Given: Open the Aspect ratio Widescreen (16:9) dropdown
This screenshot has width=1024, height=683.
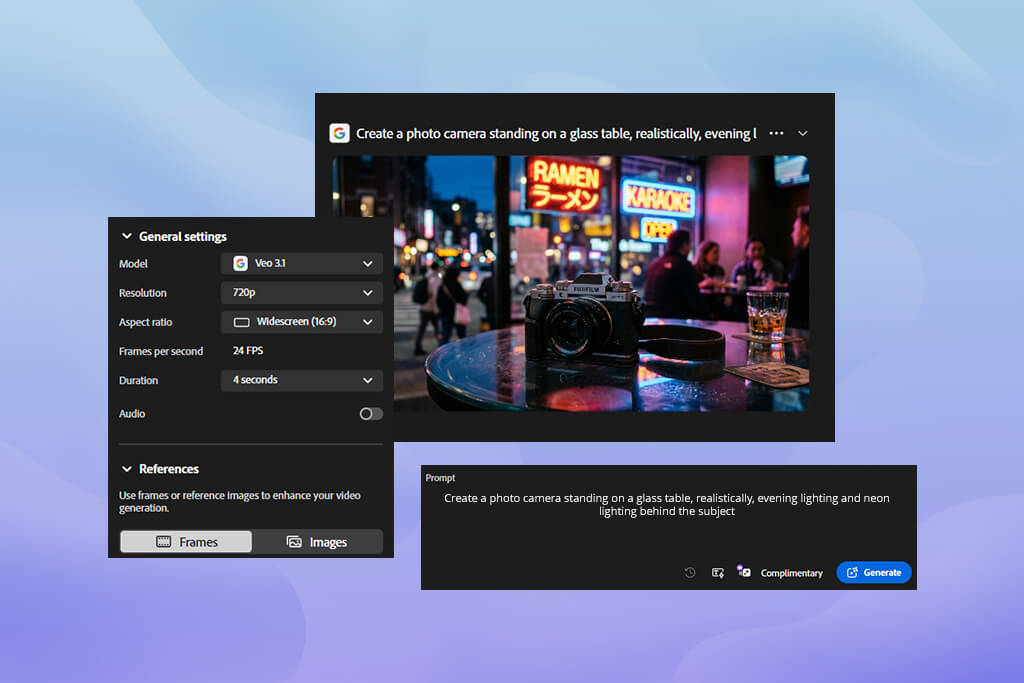Looking at the screenshot, I should click(302, 322).
